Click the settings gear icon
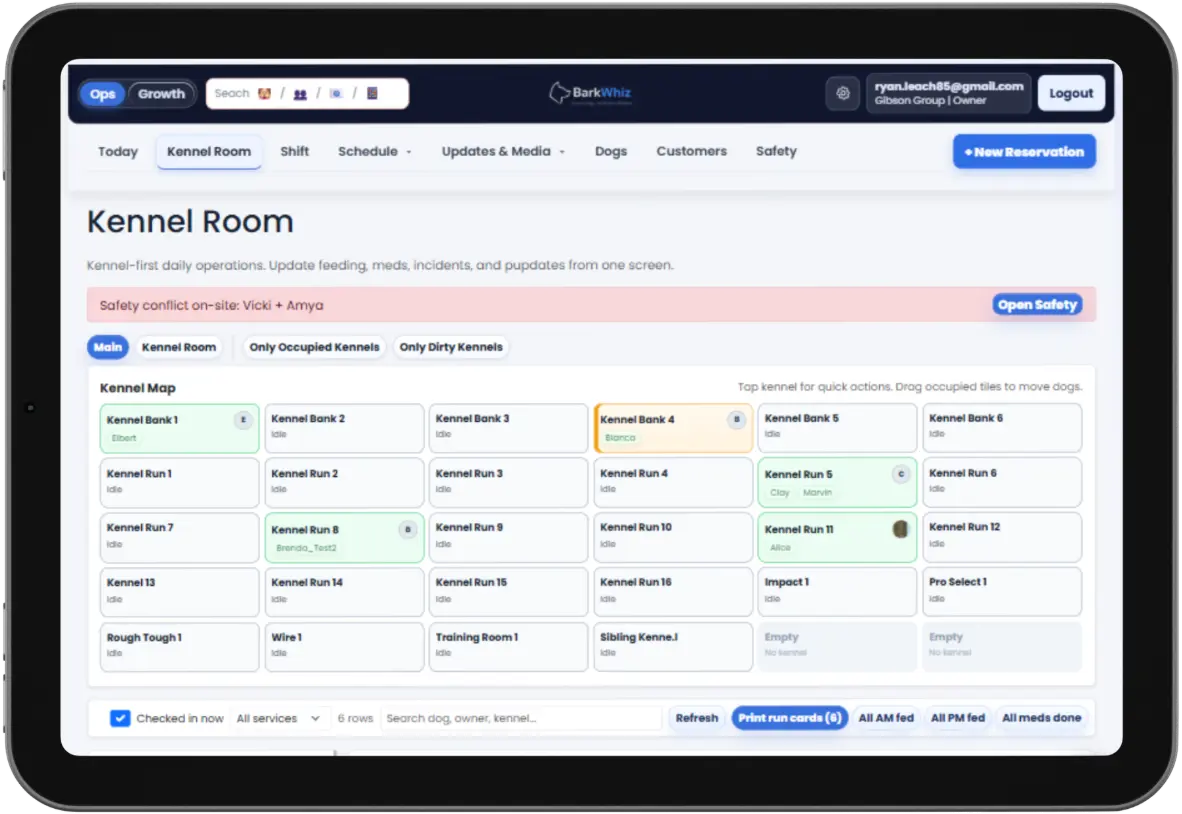The height and width of the screenshot is (814, 1182). click(x=843, y=93)
